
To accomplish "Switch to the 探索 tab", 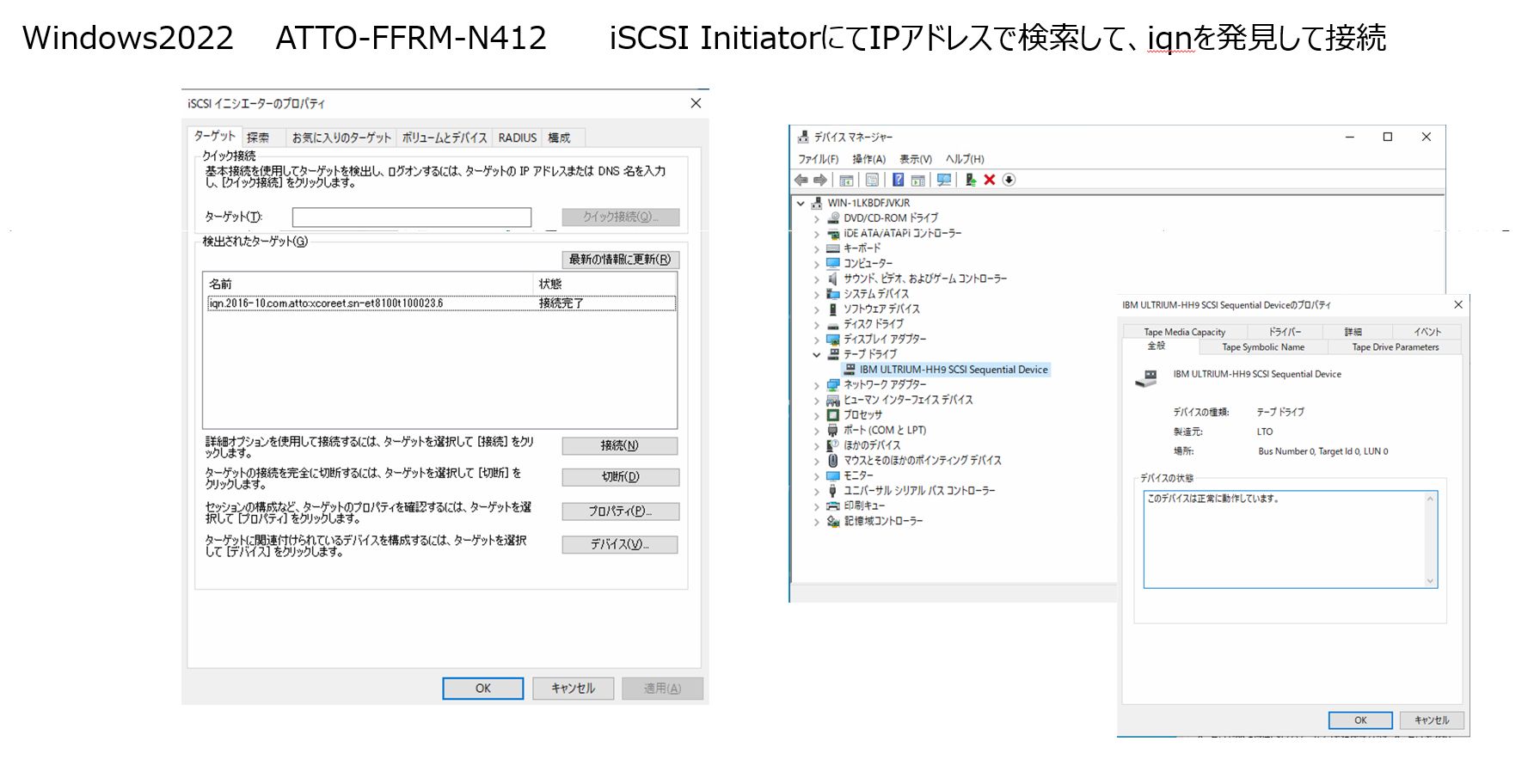I will coord(258,138).
